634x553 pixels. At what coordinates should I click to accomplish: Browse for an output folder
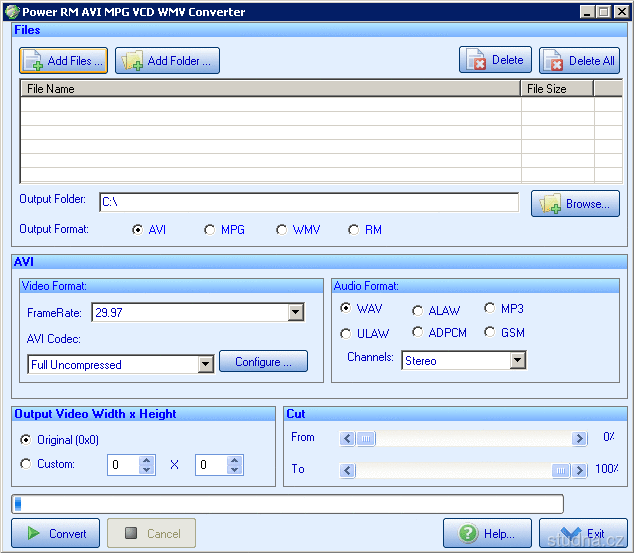[575, 204]
